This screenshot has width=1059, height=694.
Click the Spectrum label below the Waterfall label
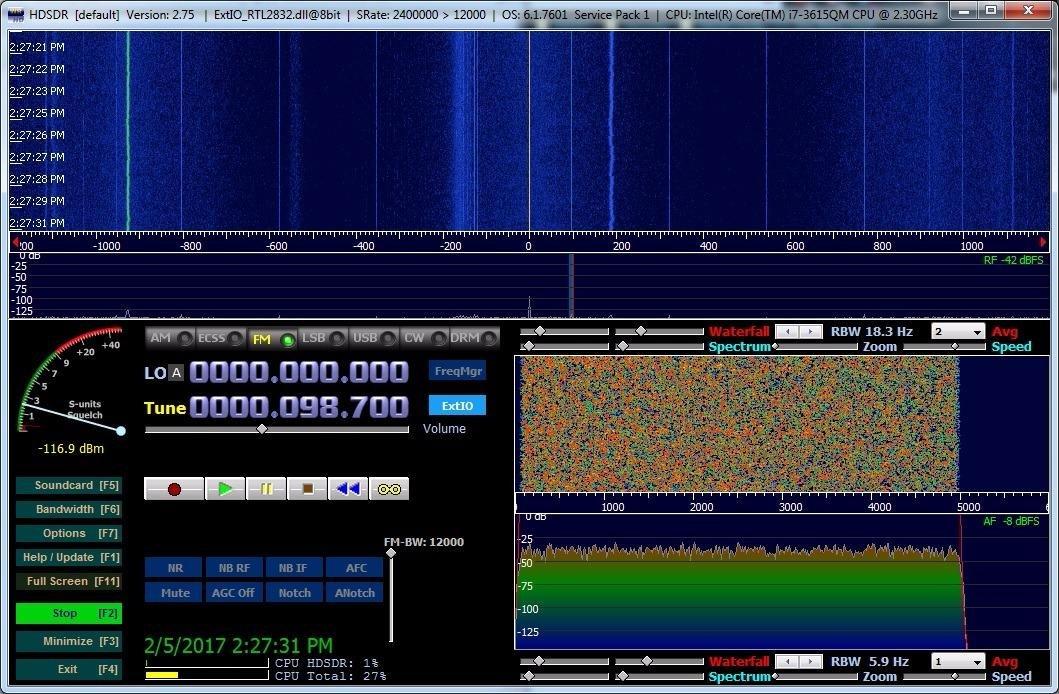(x=739, y=346)
